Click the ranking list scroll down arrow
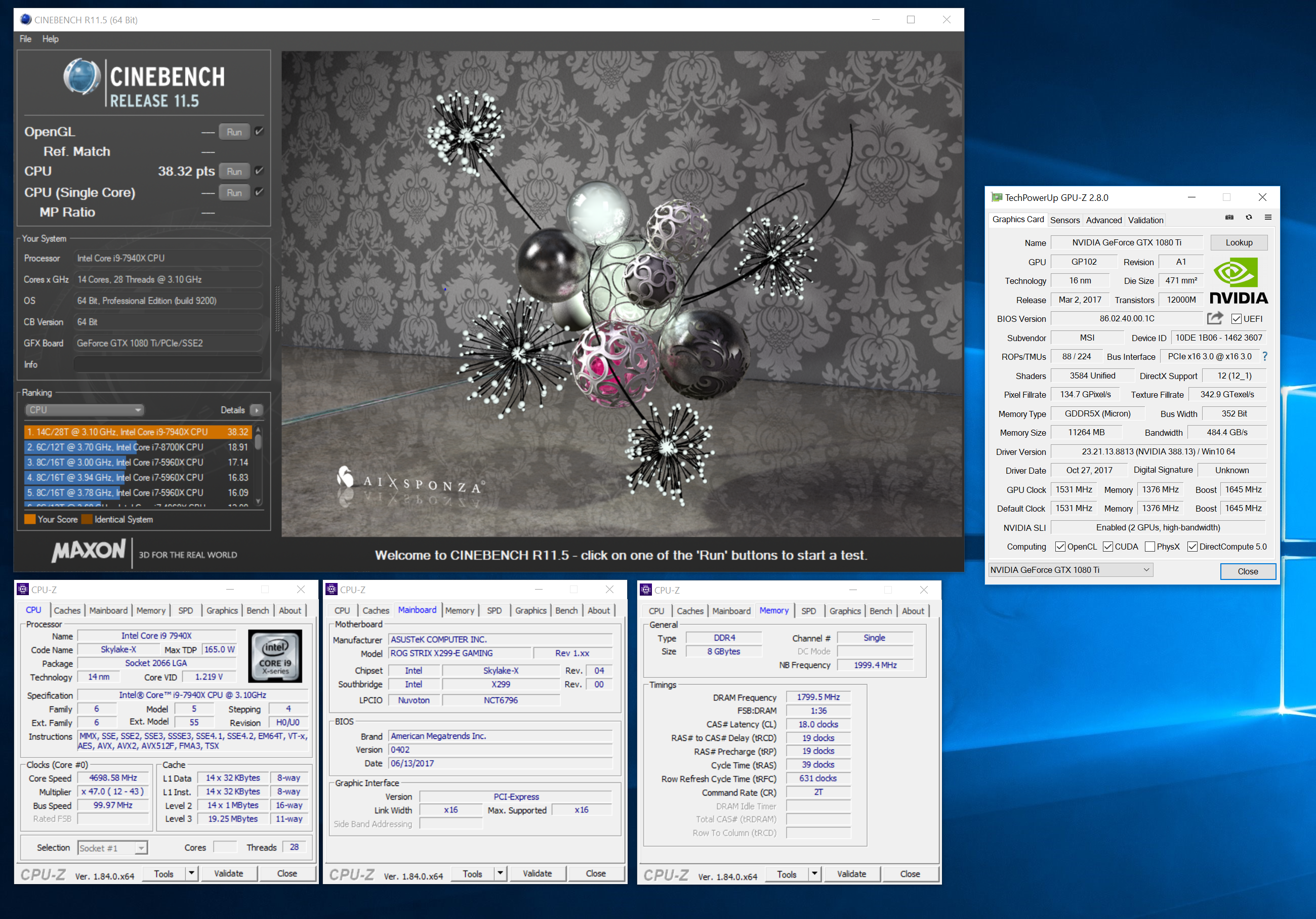 (259, 502)
